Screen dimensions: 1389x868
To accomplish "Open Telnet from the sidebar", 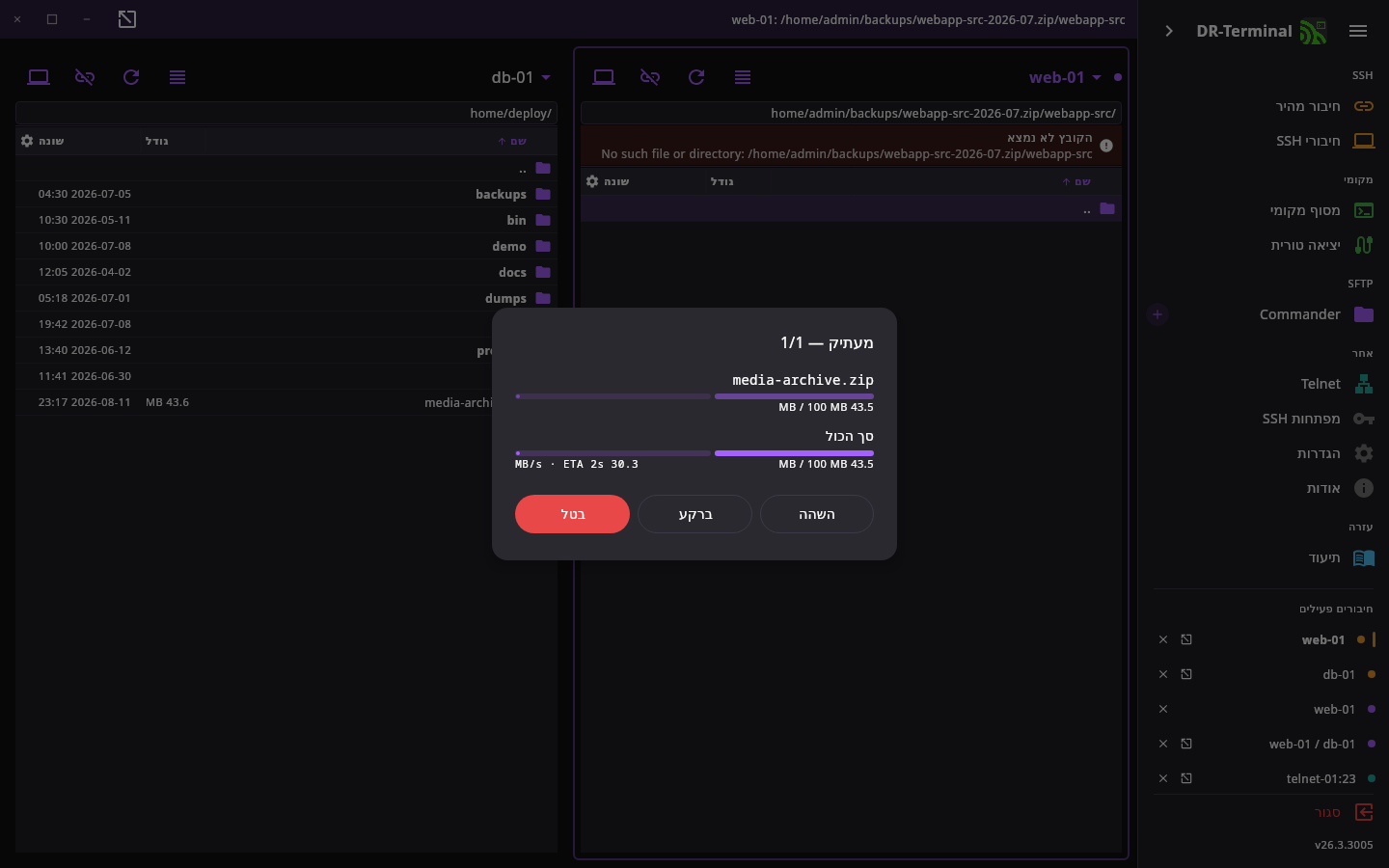I will pyautogui.click(x=1265, y=384).
